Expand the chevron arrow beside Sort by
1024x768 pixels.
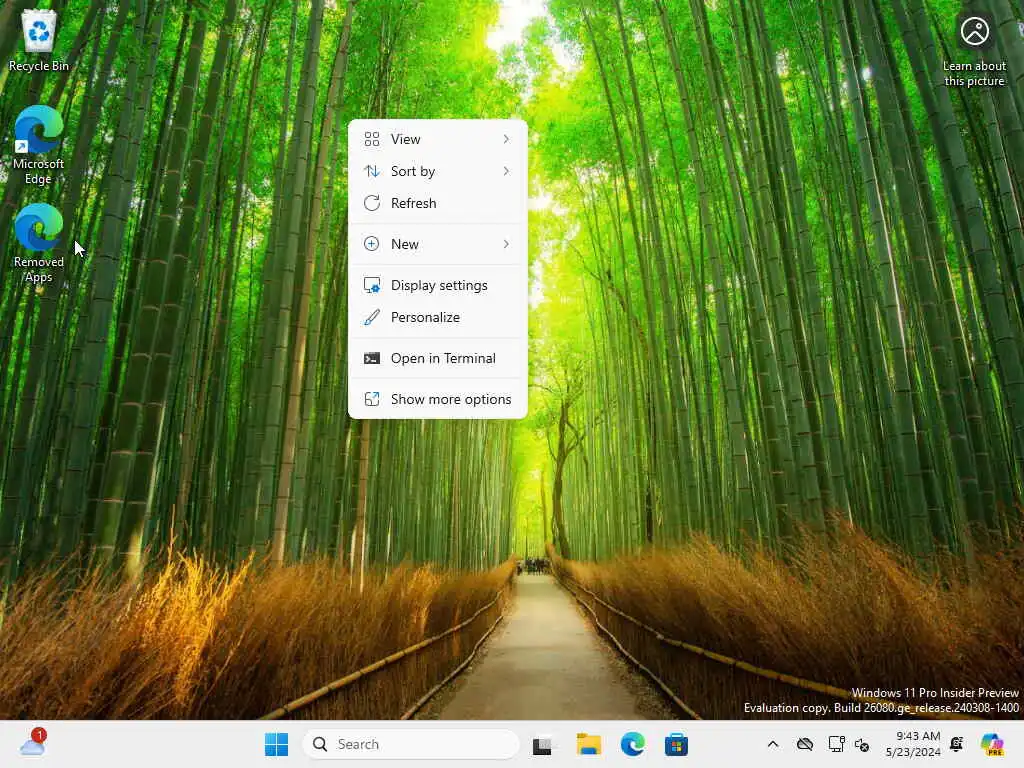506,171
